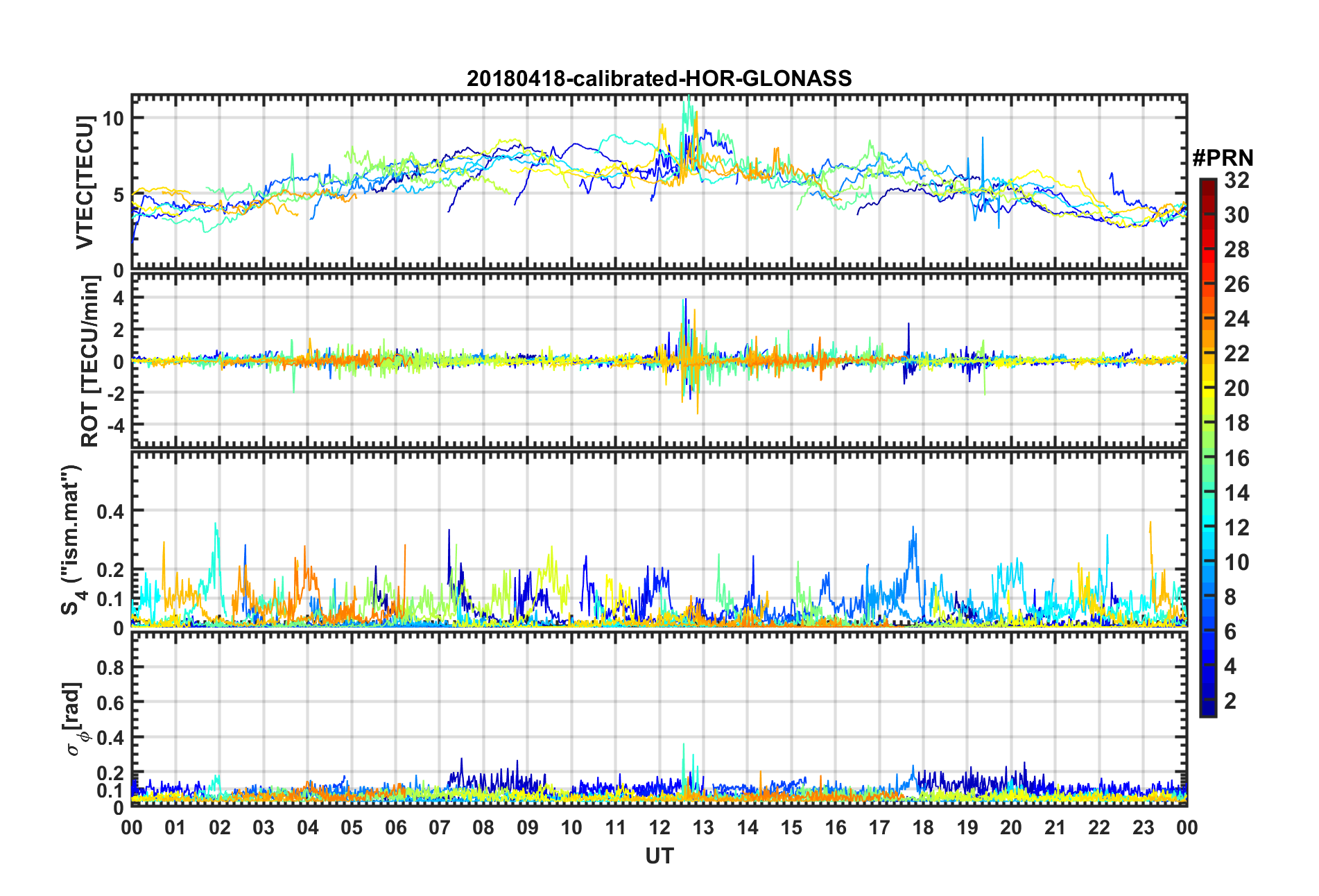Select the 07 hour tick on UT axis

[440, 828]
